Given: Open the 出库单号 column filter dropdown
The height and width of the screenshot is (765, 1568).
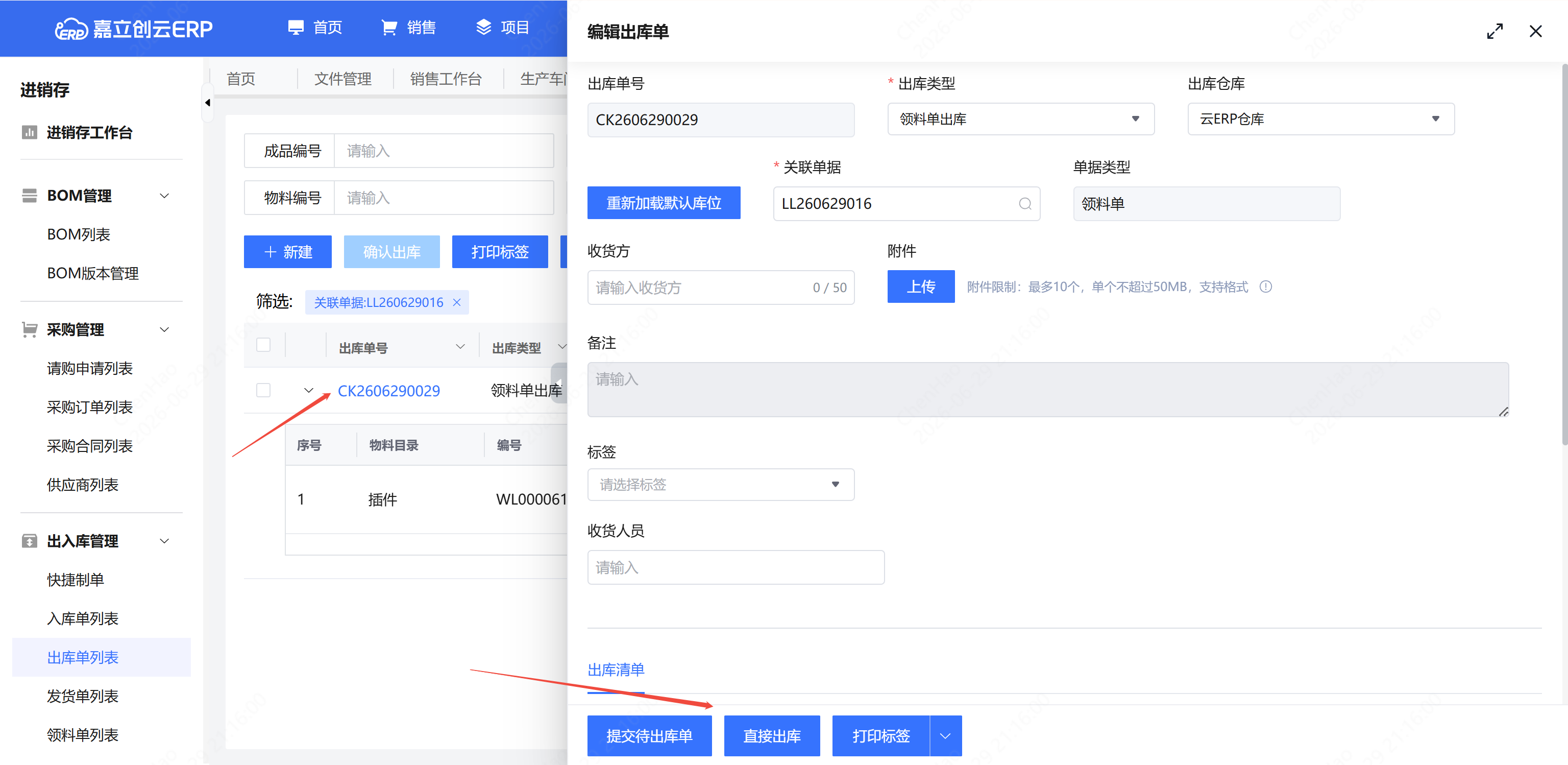Looking at the screenshot, I should [x=460, y=347].
